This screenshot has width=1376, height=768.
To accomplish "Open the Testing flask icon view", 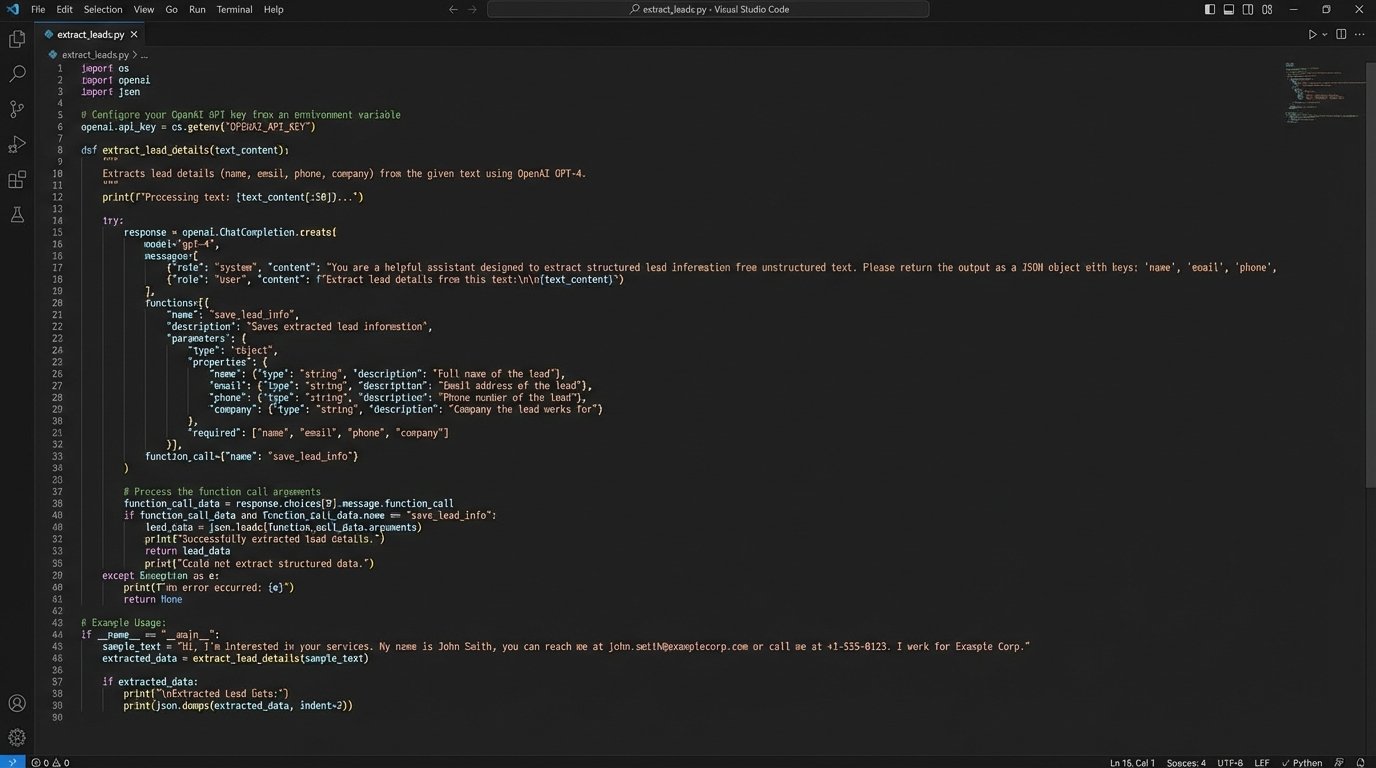I will 17,215.
